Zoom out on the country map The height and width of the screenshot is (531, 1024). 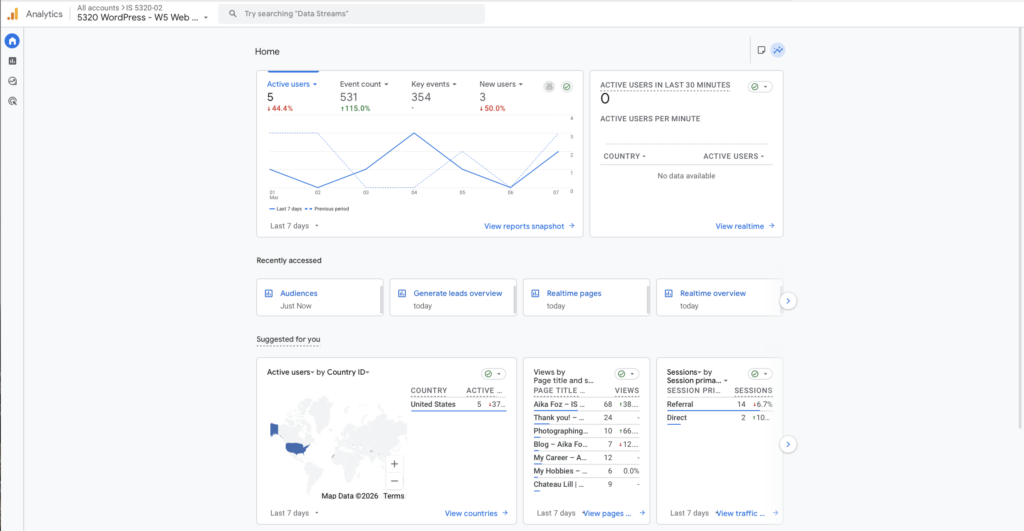click(x=394, y=481)
